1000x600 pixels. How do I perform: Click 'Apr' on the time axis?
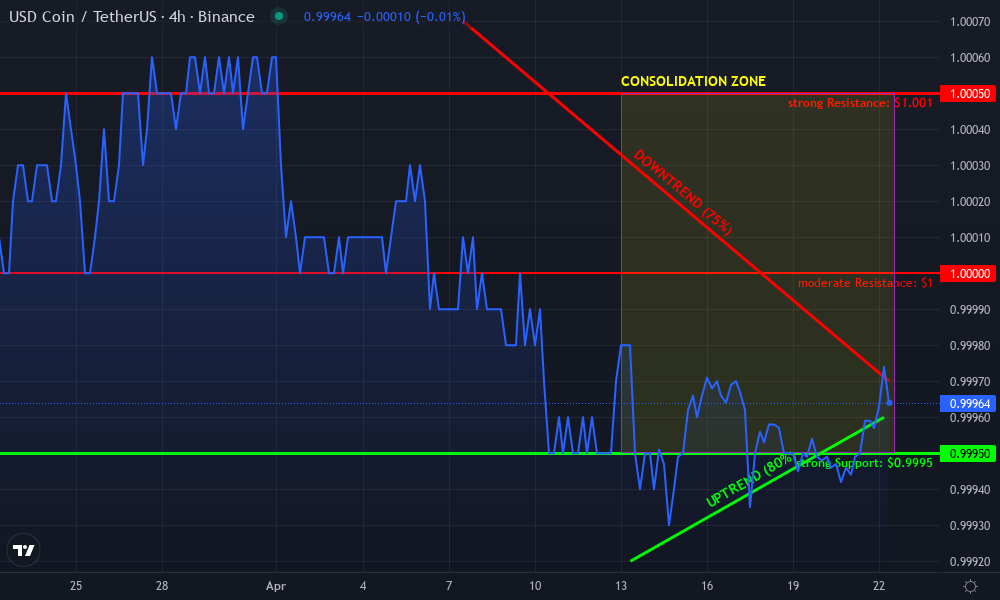click(x=275, y=586)
